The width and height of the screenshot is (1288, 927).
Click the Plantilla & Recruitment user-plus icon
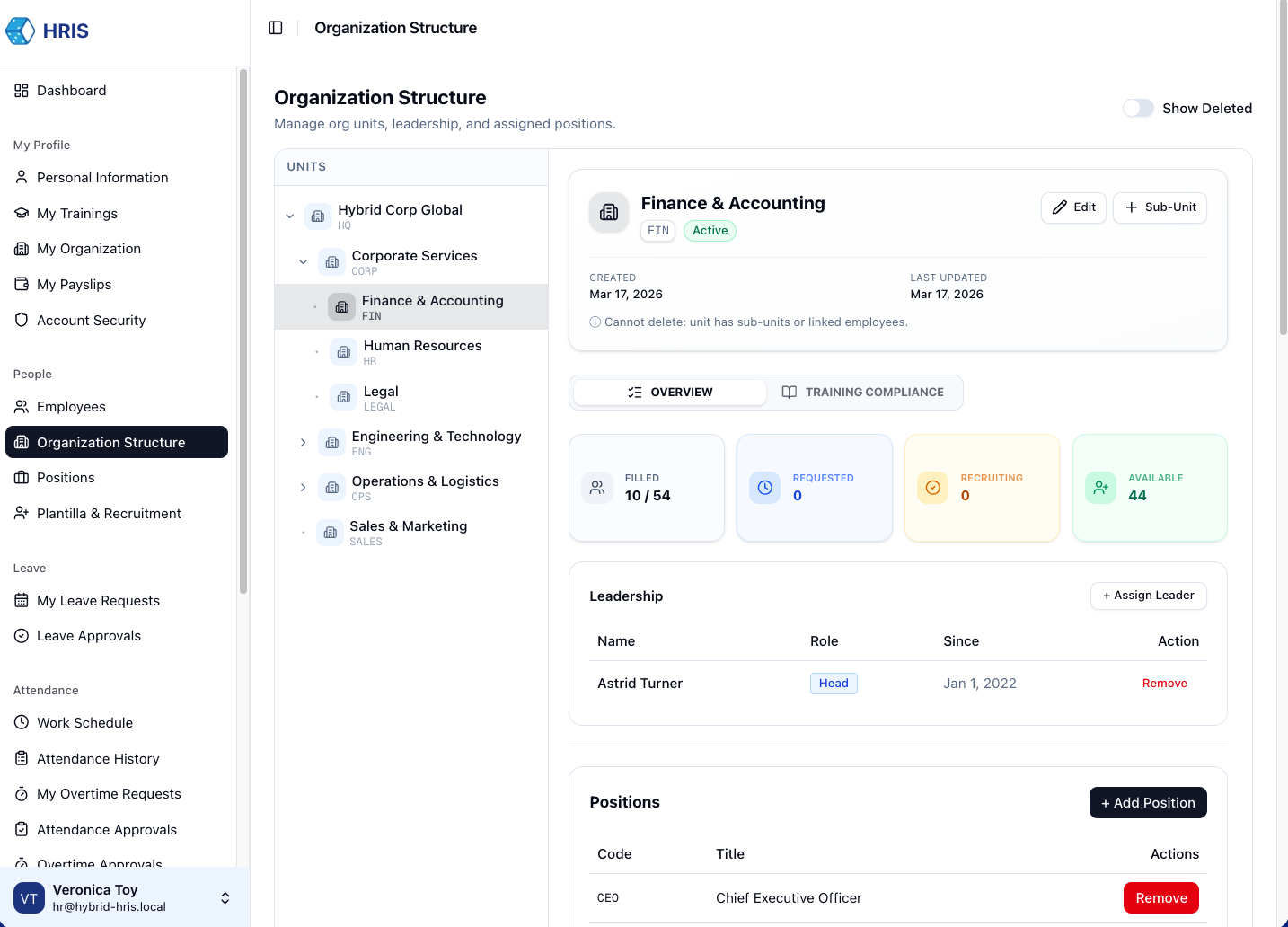tap(22, 514)
